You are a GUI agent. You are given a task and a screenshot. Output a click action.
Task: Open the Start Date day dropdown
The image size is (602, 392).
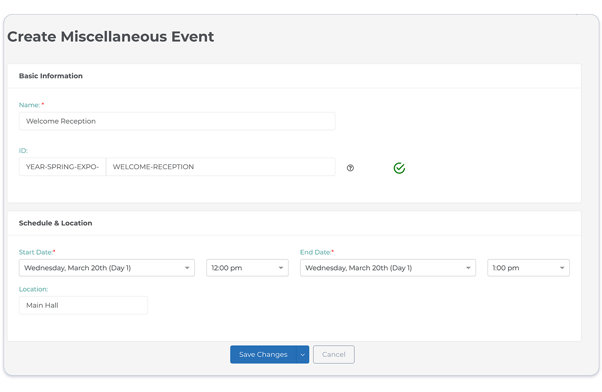pos(107,268)
